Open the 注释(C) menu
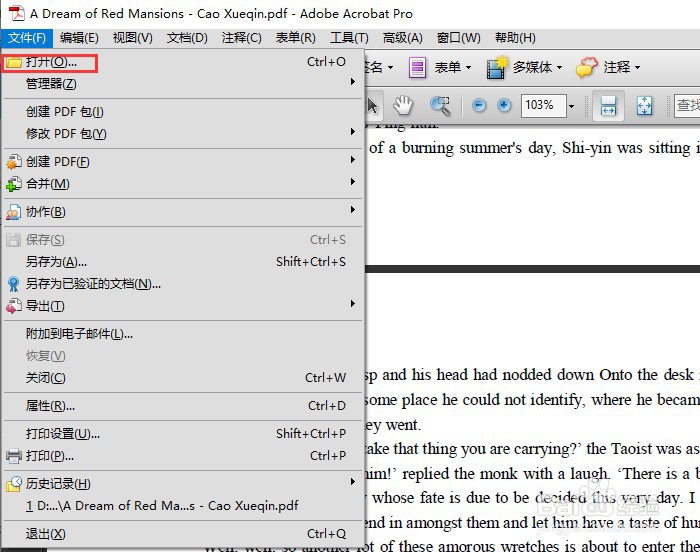 click(x=242, y=38)
